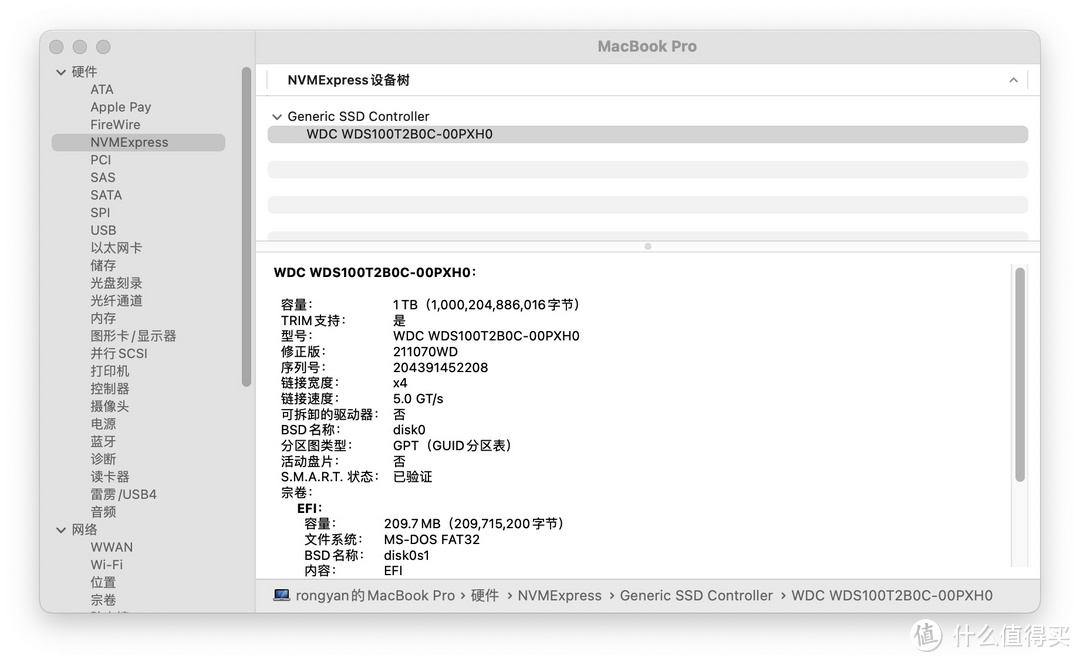Select ATA in the sidebar
Screen dimensions: 1080x662
pos(102,90)
